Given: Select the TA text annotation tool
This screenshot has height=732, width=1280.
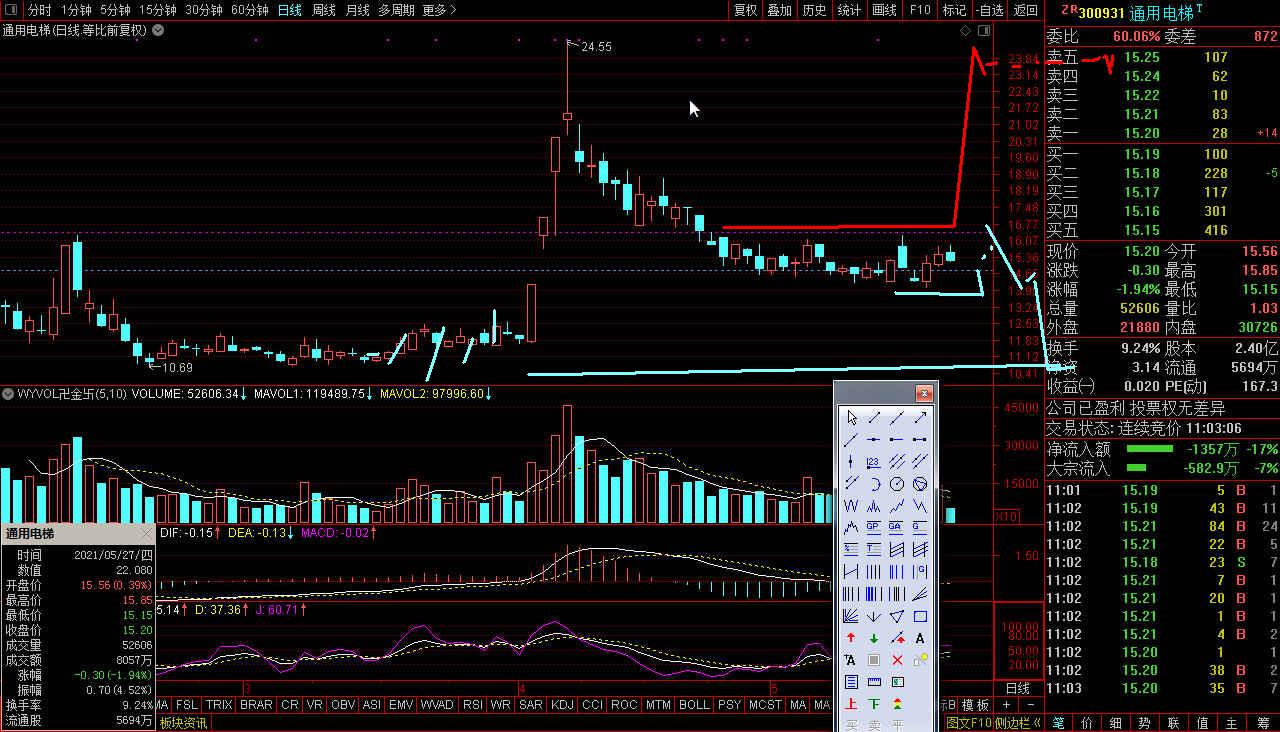Looking at the screenshot, I should pos(851,659).
